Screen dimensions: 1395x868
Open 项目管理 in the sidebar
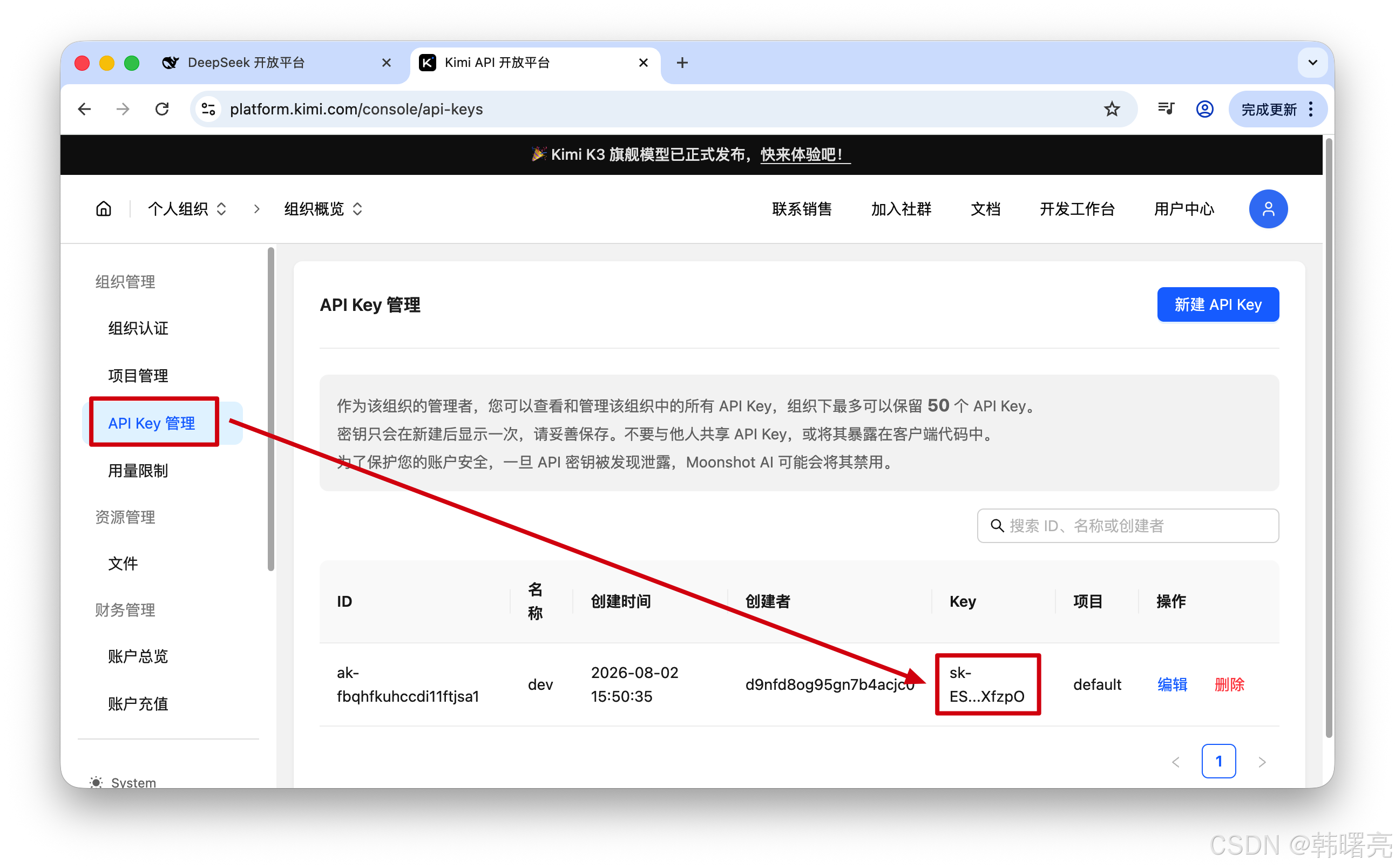click(x=138, y=376)
